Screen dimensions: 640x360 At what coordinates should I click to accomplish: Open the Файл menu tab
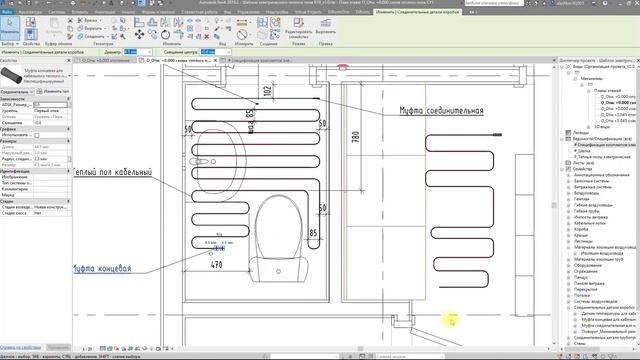click(x=7, y=12)
